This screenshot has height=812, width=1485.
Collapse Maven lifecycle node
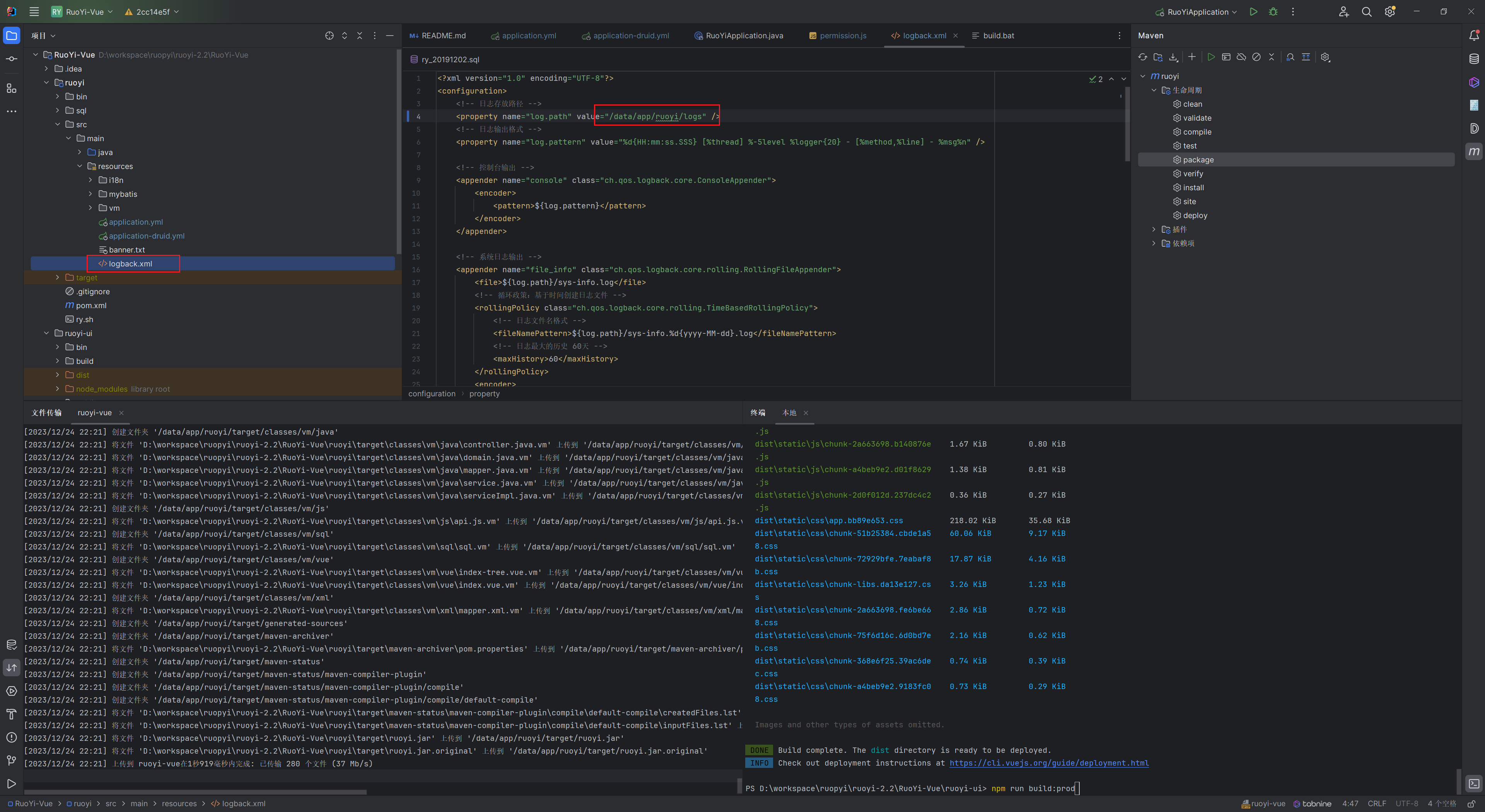pos(1154,90)
